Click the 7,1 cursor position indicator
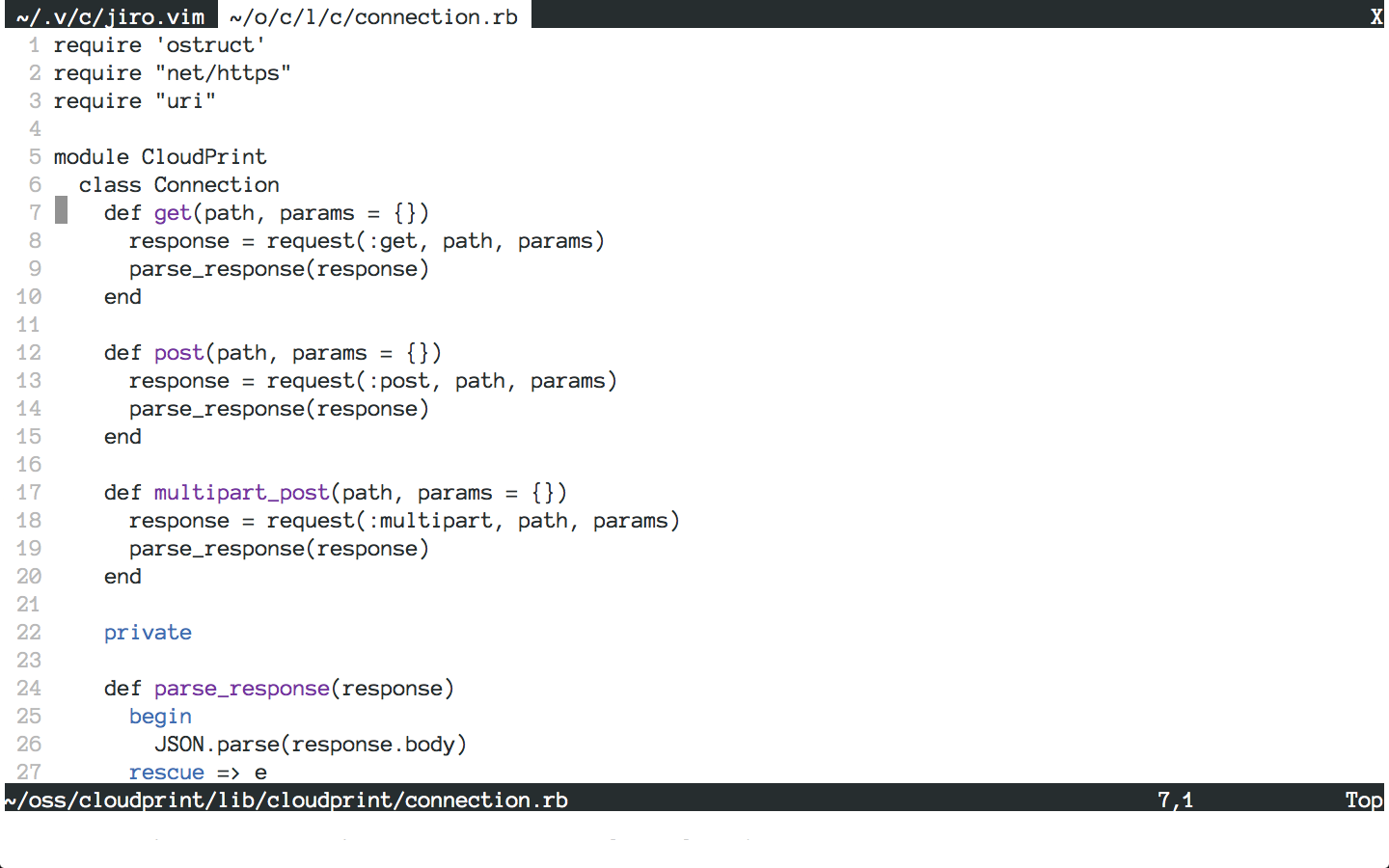This screenshot has height=868, width=1389. [x=1176, y=800]
